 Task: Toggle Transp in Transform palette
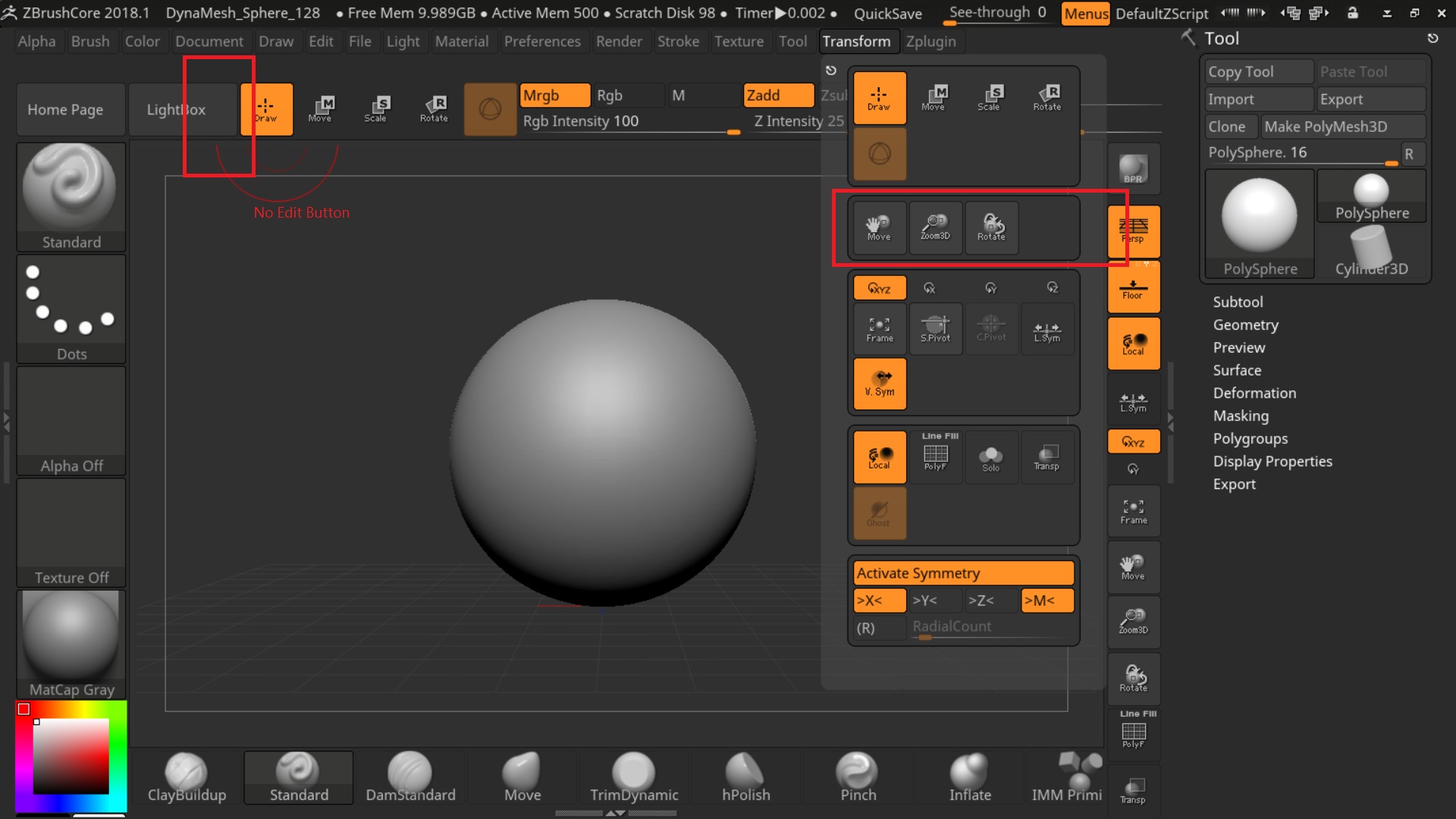(x=1047, y=457)
